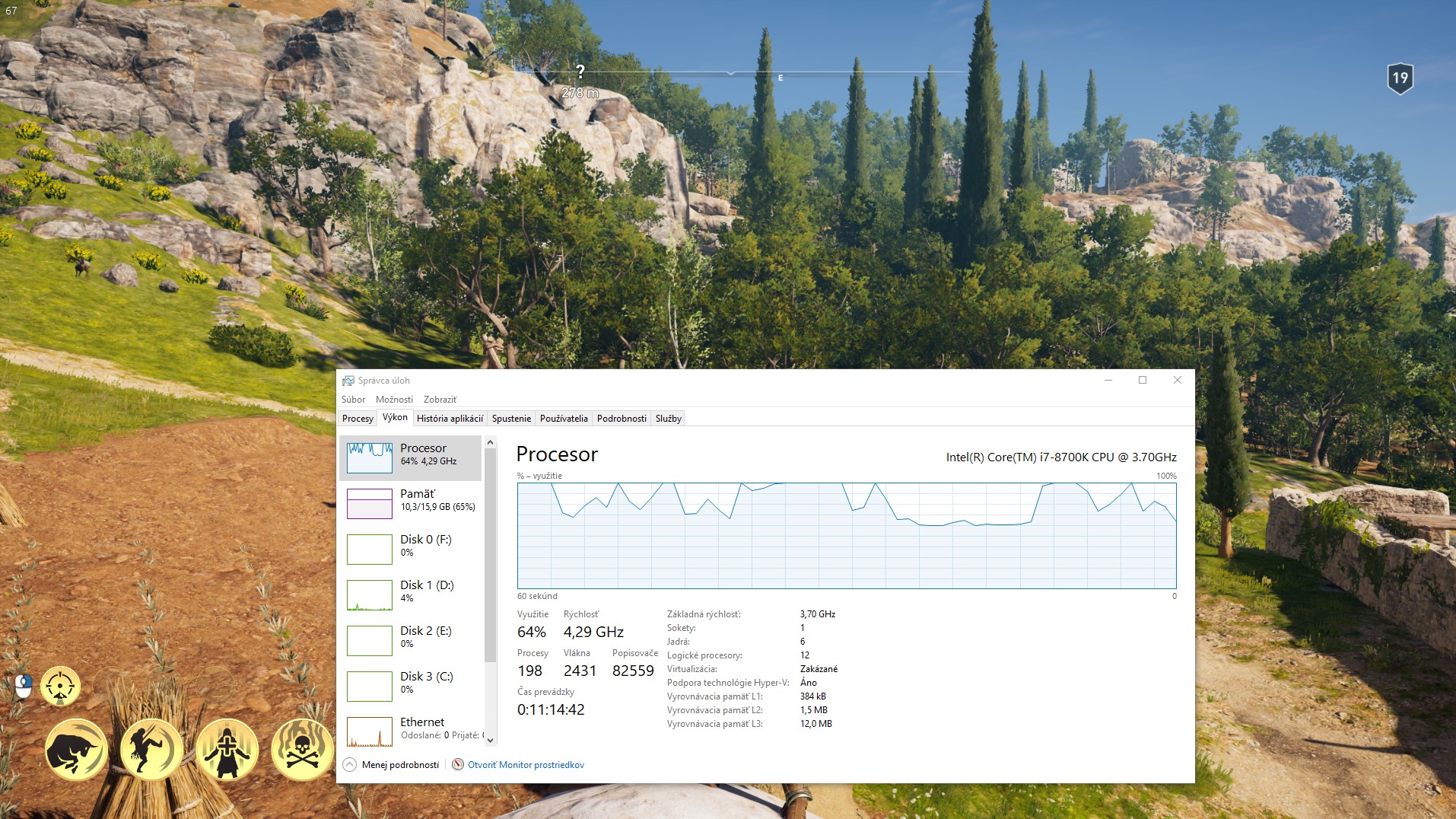Collapse details with Menej podrobností arrow
The image size is (1456, 819).
tap(350, 765)
